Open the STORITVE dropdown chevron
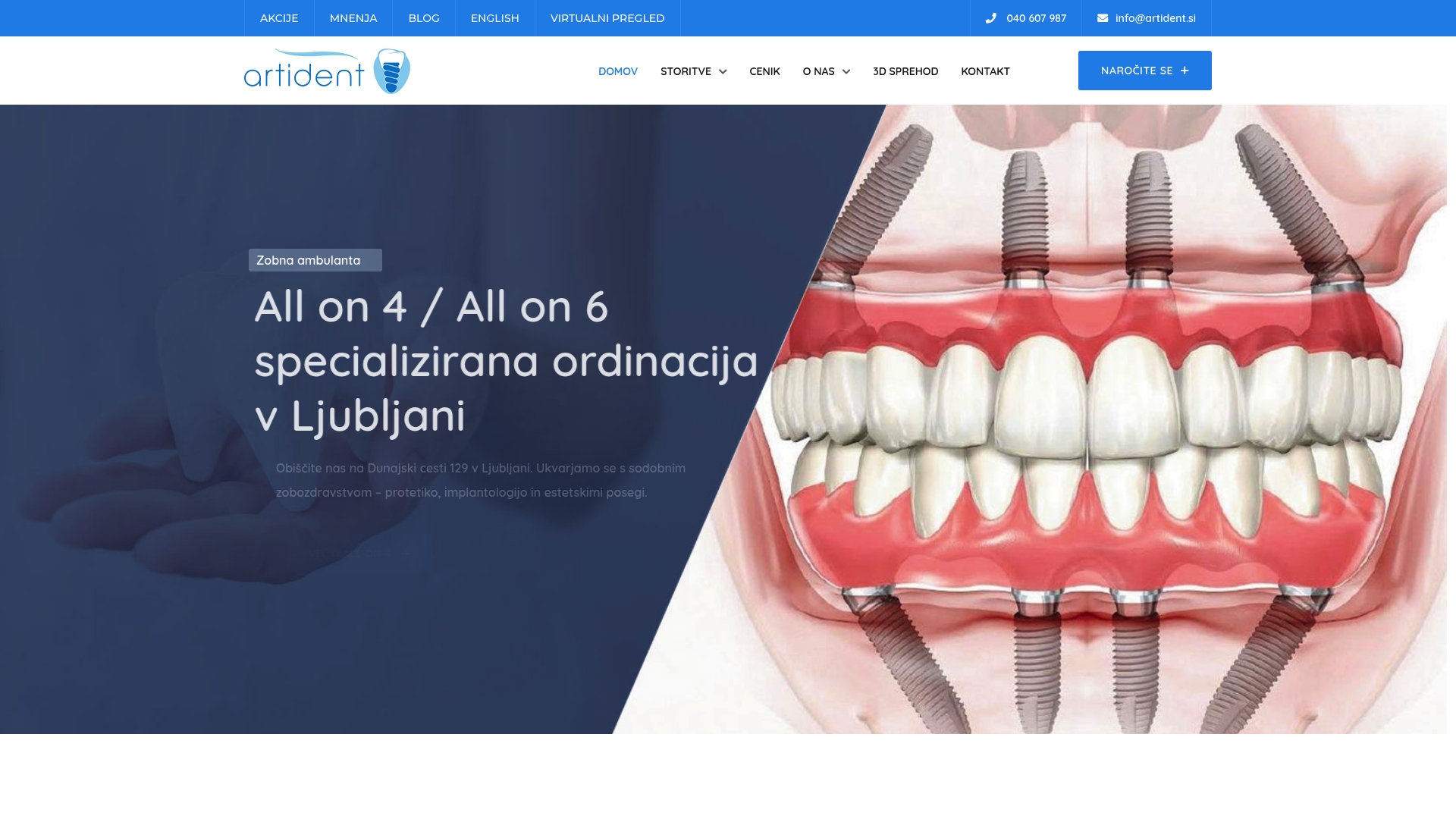Viewport: 1456px width, 819px height. coord(722,72)
